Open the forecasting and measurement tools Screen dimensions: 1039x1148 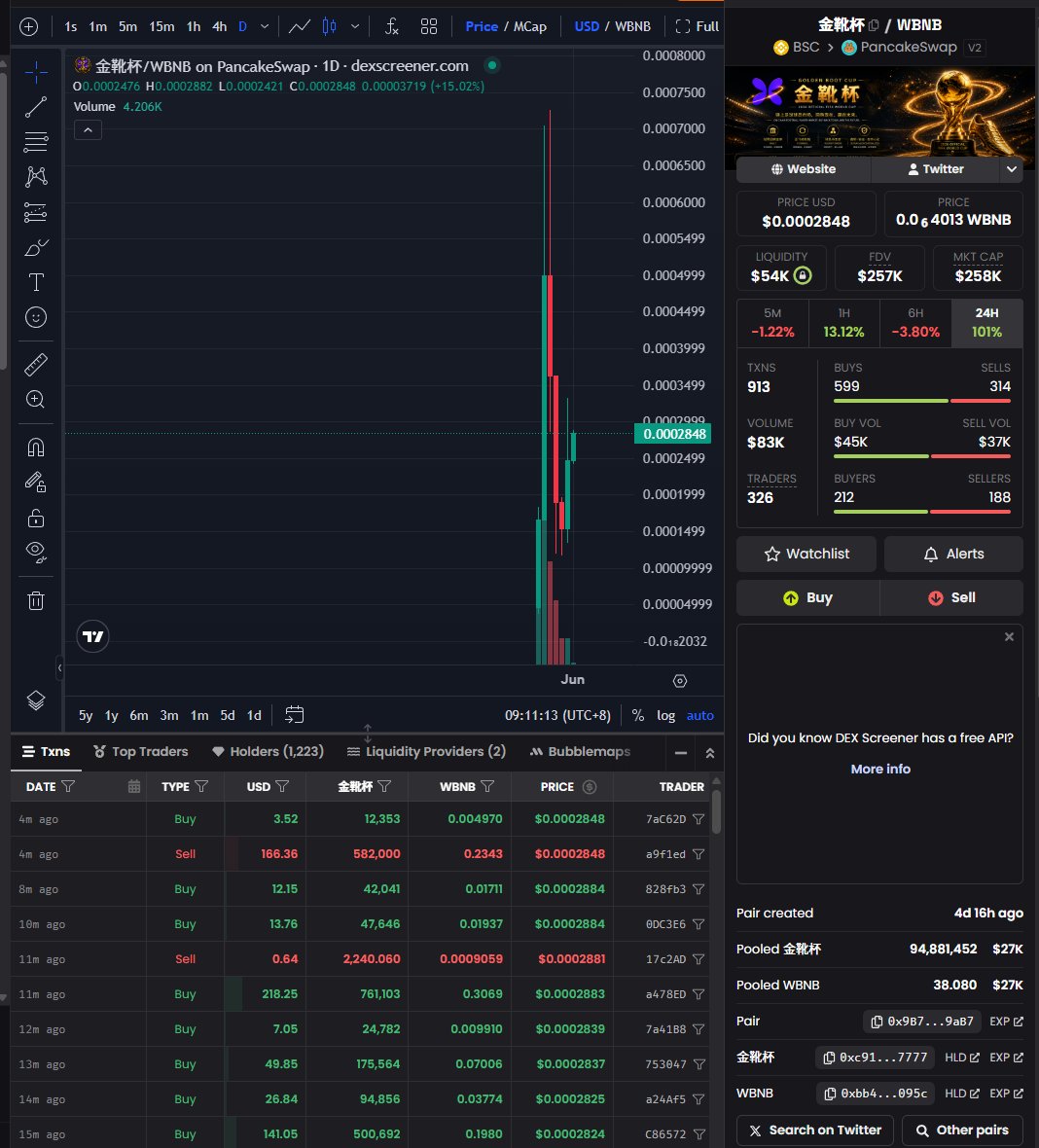[35, 211]
